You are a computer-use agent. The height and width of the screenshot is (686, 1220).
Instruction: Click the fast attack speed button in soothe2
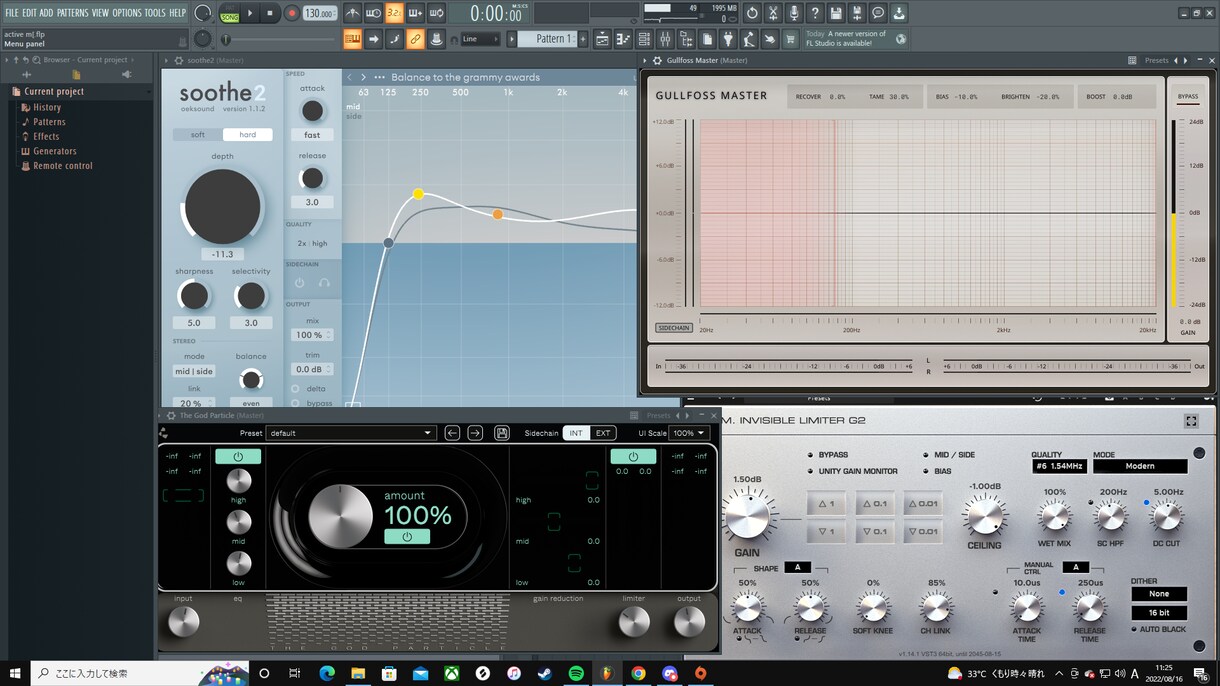click(x=312, y=135)
